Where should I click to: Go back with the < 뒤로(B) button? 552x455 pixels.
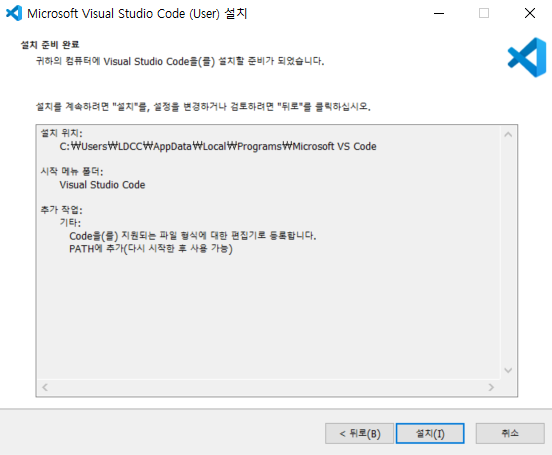pyautogui.click(x=359, y=433)
